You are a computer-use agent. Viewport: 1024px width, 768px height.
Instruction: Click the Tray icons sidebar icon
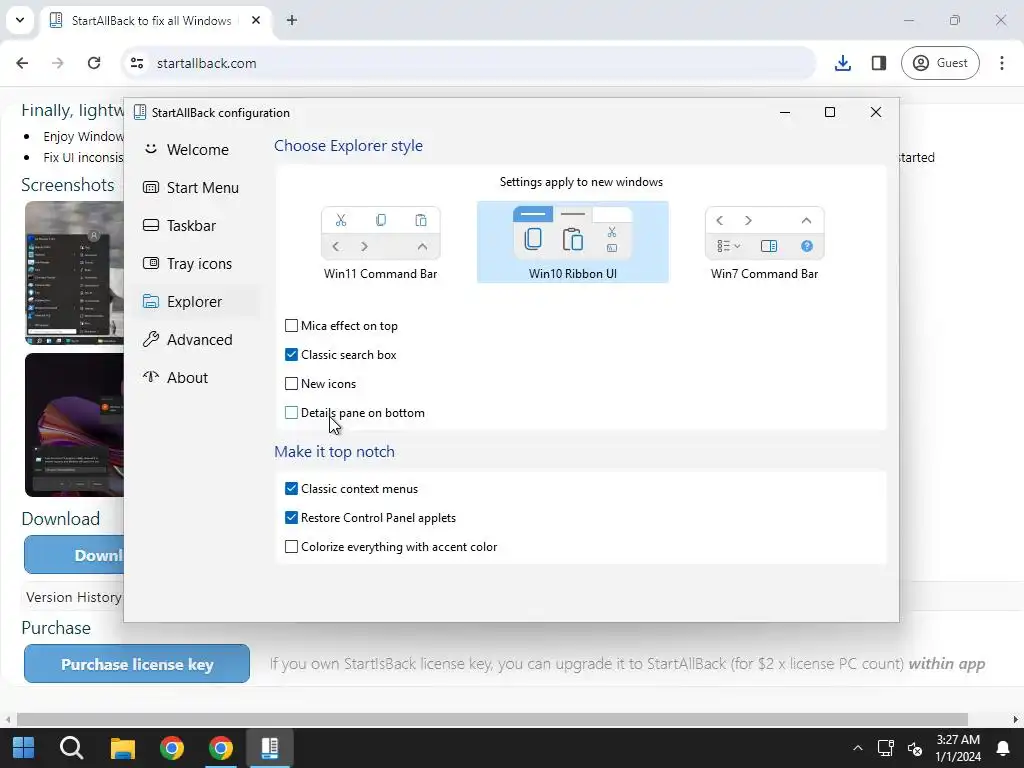[151, 263]
